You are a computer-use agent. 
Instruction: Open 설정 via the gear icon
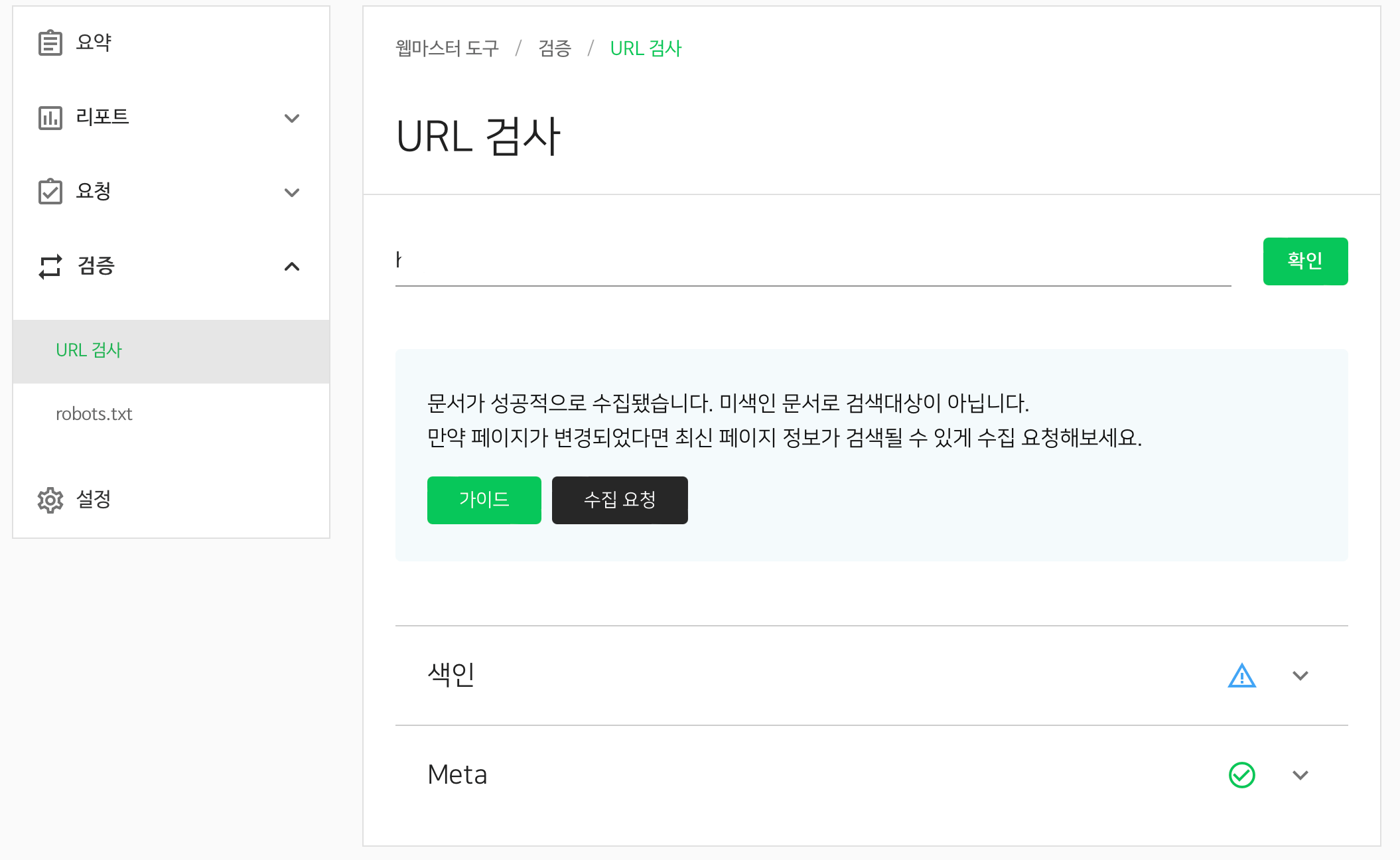point(50,500)
